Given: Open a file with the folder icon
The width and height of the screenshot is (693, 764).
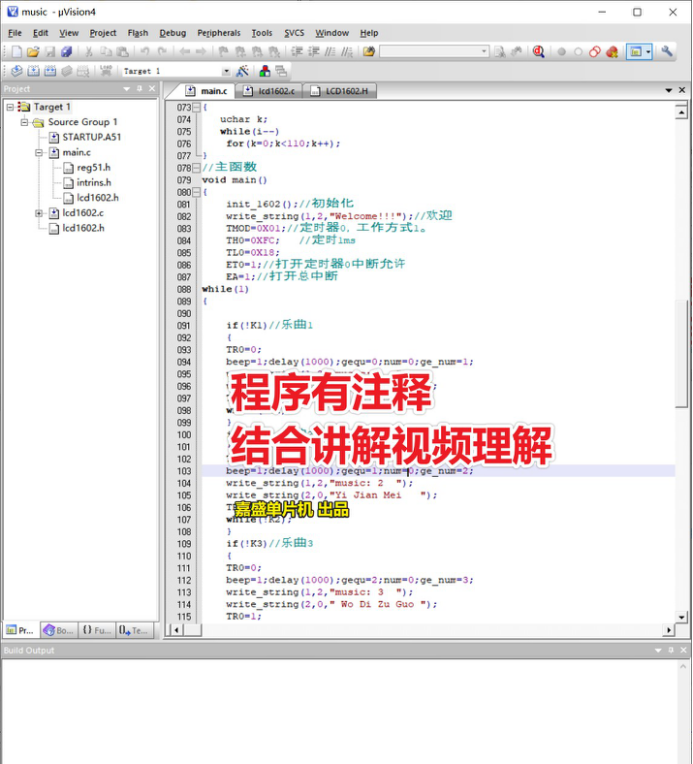Looking at the screenshot, I should tap(33, 52).
